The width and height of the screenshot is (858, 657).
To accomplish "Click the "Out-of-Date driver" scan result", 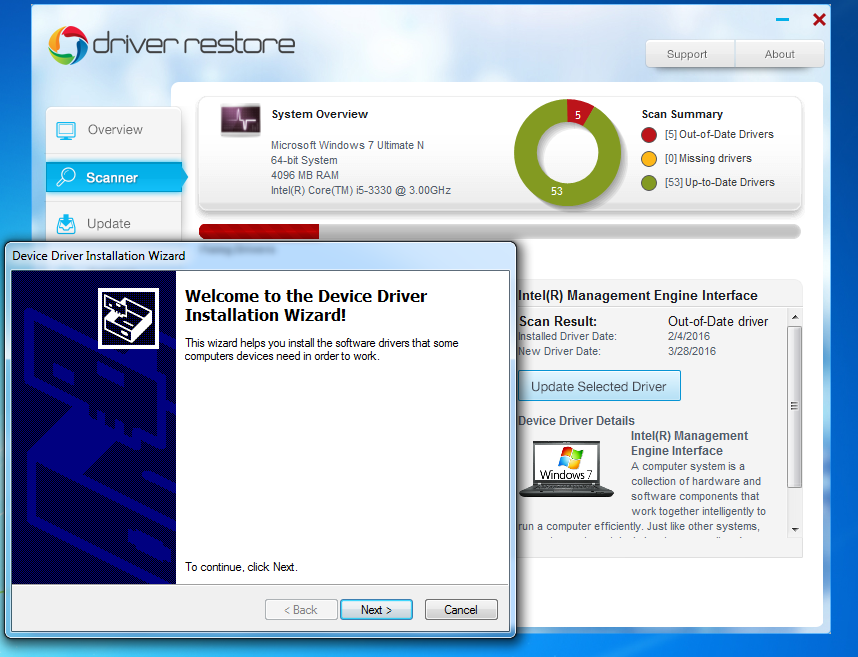I will click(718, 321).
